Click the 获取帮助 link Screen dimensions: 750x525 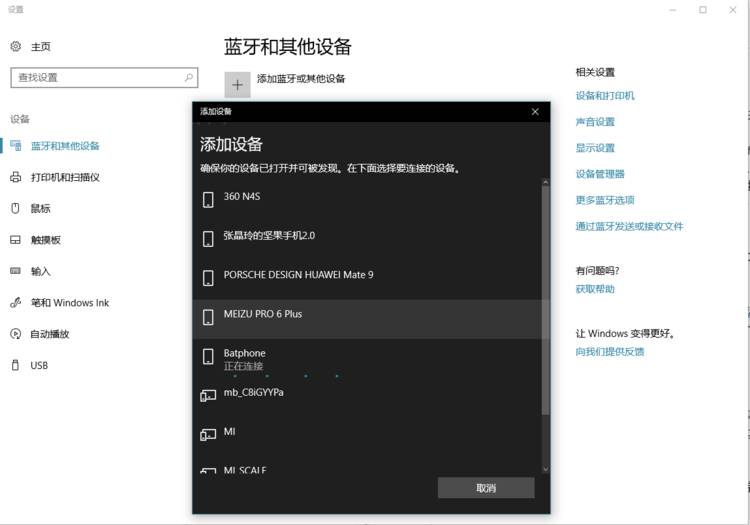[595, 289]
